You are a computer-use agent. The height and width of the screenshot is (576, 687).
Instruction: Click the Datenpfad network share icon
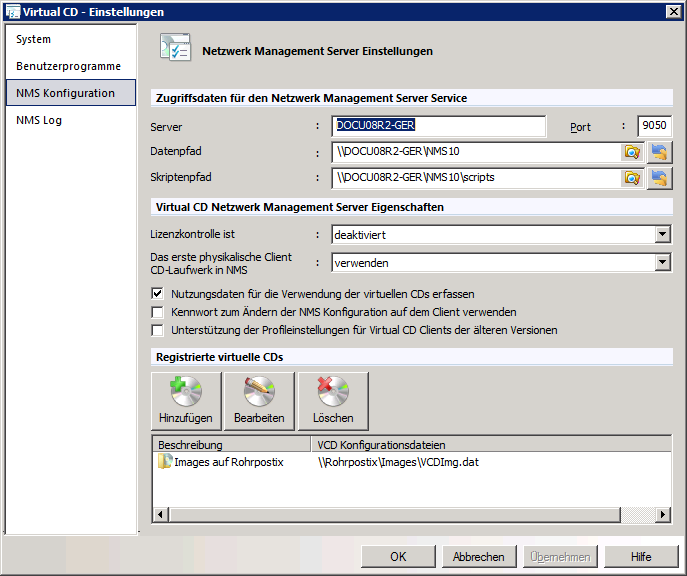(x=659, y=152)
